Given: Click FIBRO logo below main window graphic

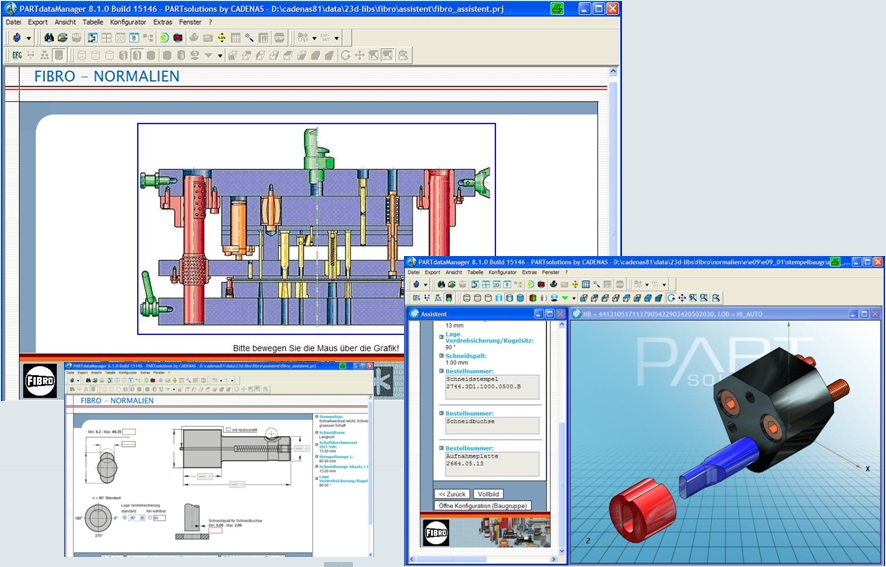Looking at the screenshot, I should tap(40, 380).
